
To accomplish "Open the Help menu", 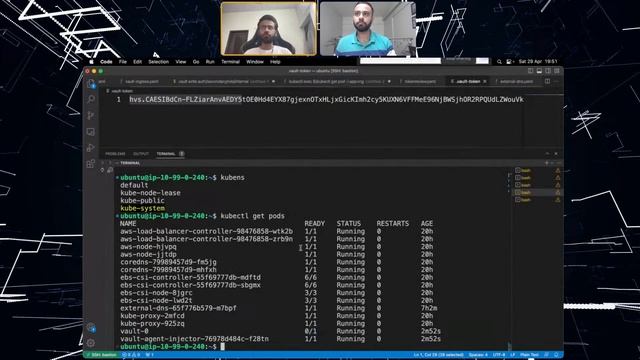I will point(275,62).
